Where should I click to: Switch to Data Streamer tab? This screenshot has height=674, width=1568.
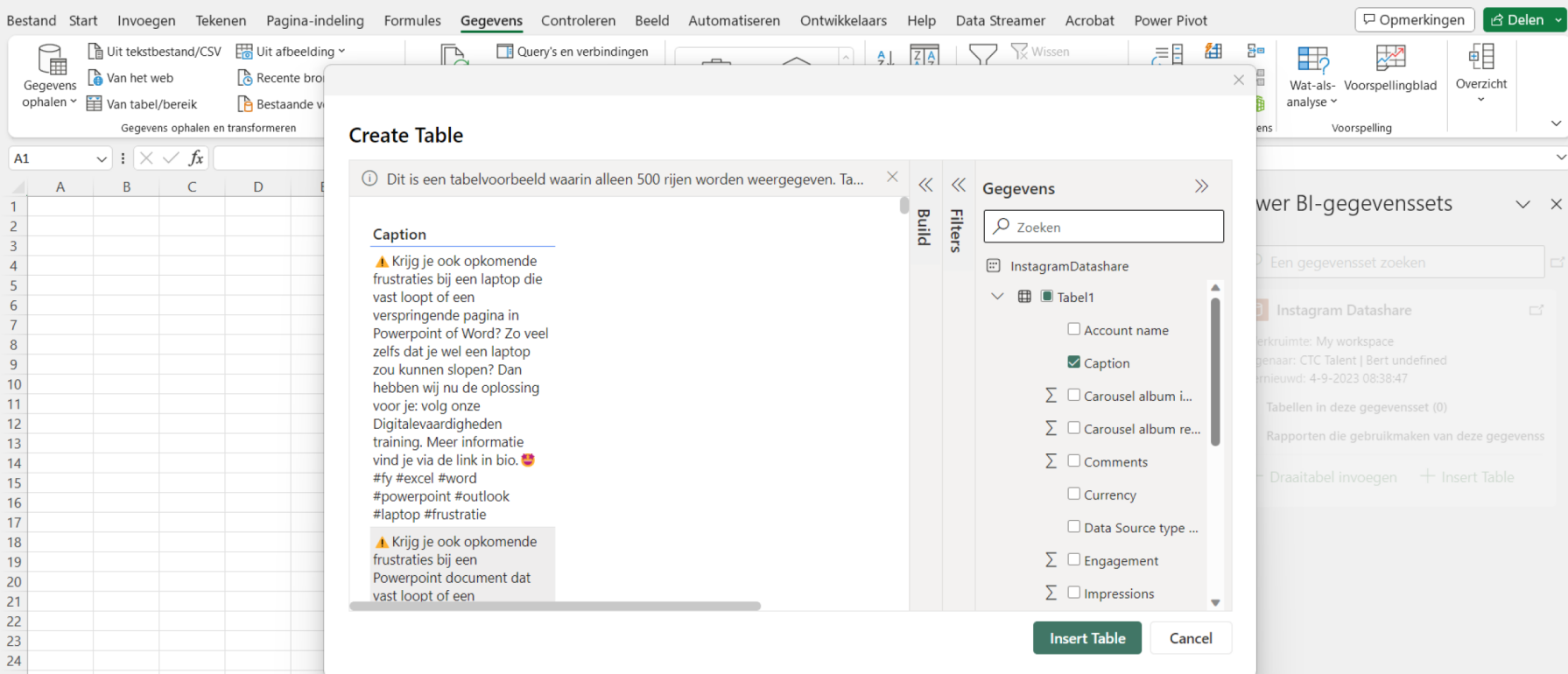tap(1000, 20)
